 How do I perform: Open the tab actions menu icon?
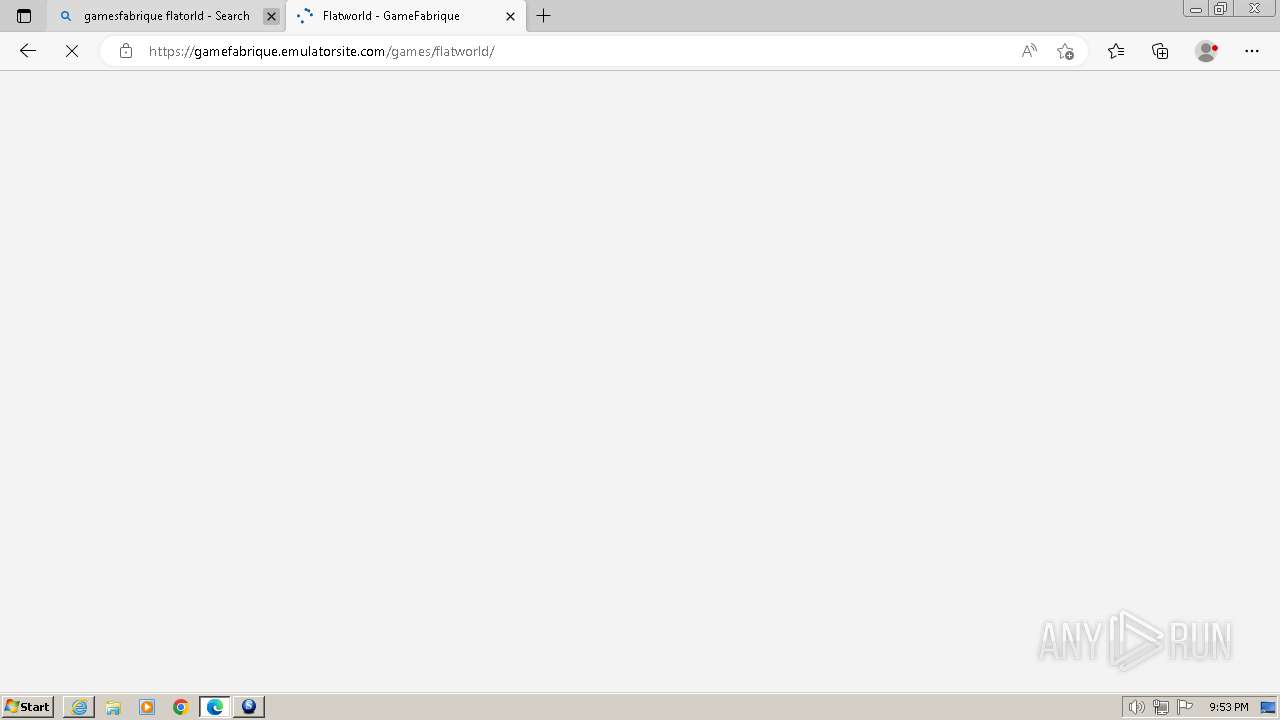(x=24, y=16)
